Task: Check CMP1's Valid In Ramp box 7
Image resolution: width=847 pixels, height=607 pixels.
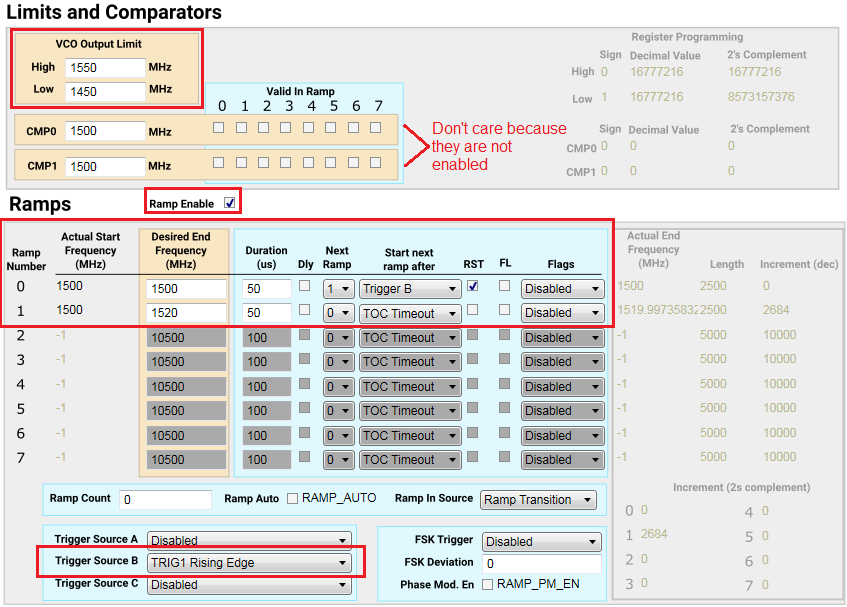Action: click(x=376, y=161)
